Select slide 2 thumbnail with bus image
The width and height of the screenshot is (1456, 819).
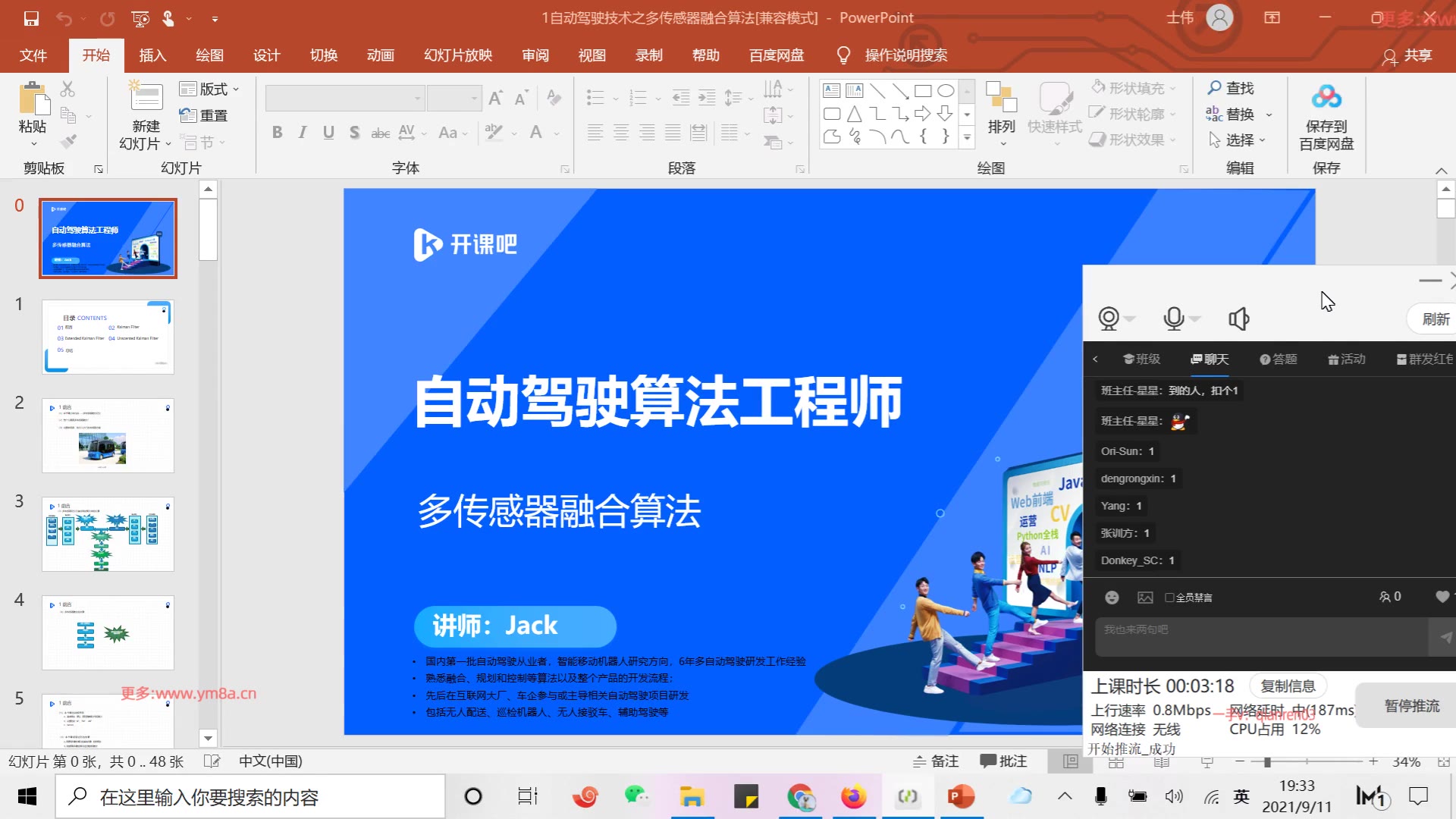click(108, 436)
